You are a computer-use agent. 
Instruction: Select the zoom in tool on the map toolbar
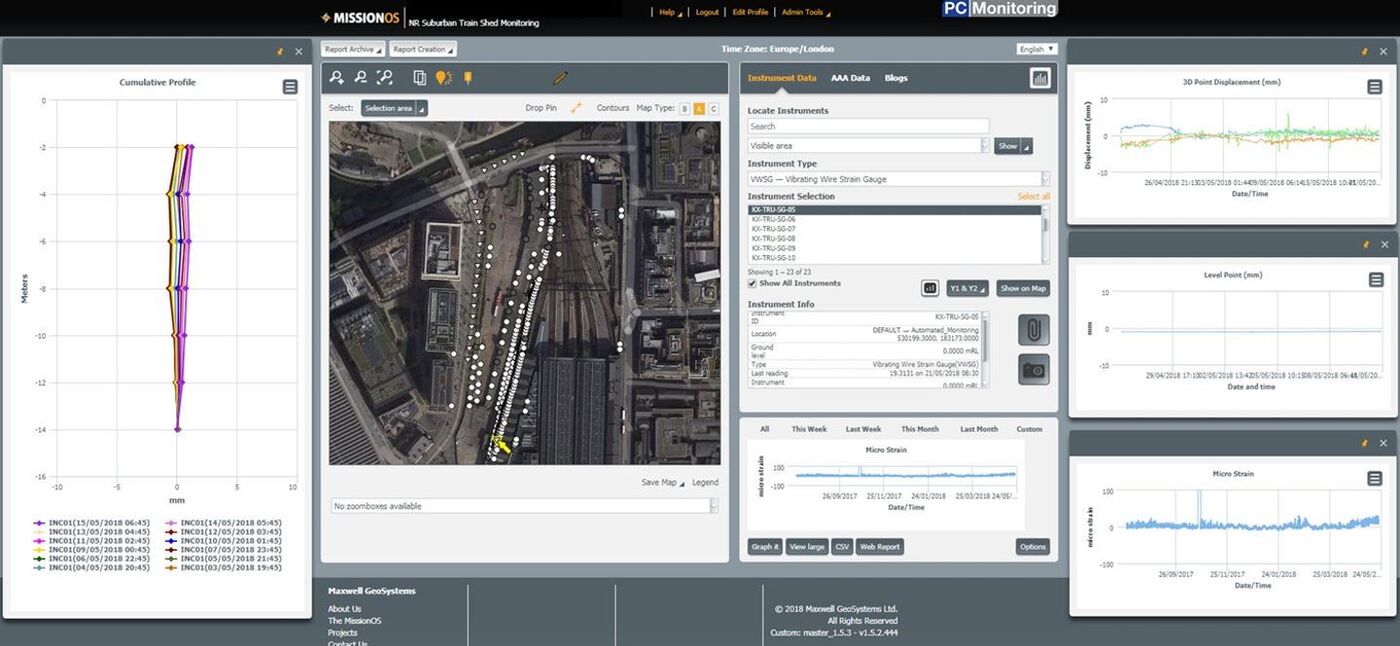pyautogui.click(x=336, y=77)
